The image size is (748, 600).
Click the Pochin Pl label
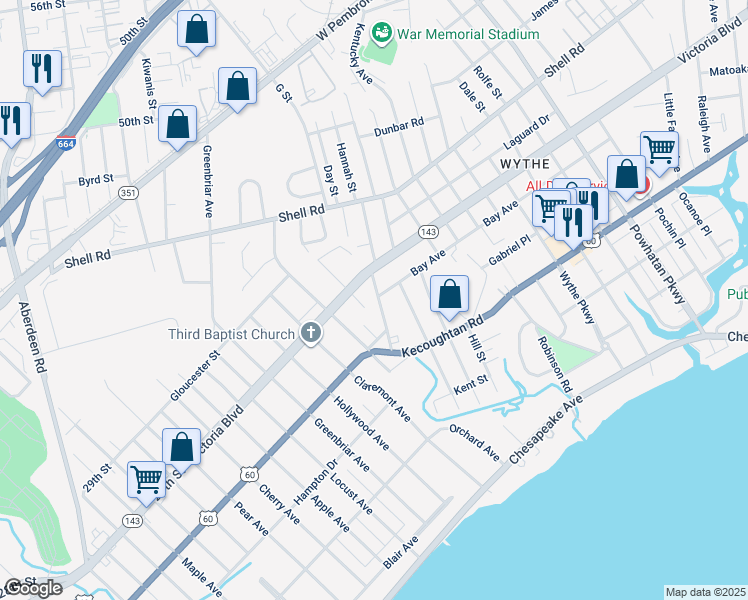tap(670, 228)
